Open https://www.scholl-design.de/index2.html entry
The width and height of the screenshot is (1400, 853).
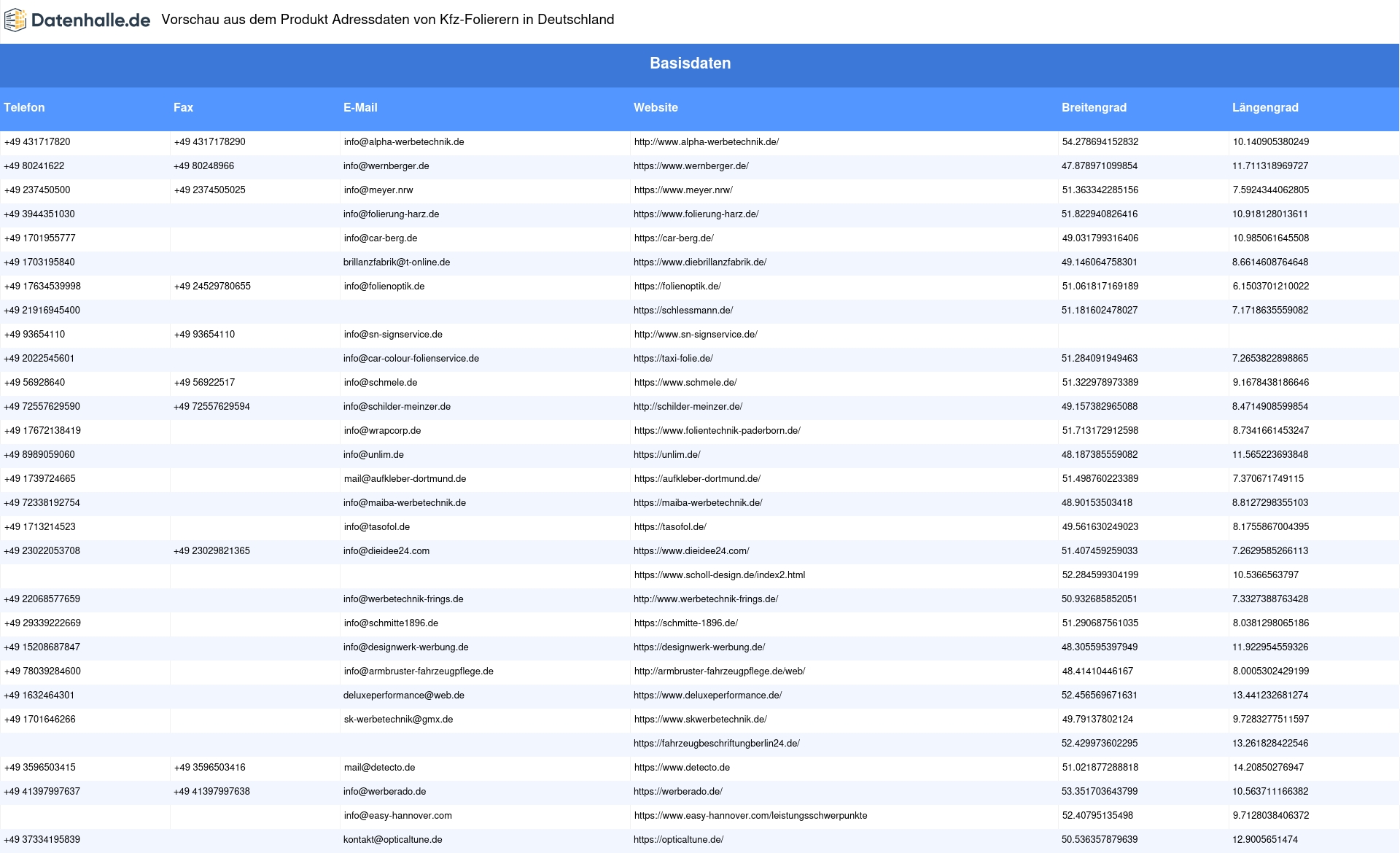point(719,575)
